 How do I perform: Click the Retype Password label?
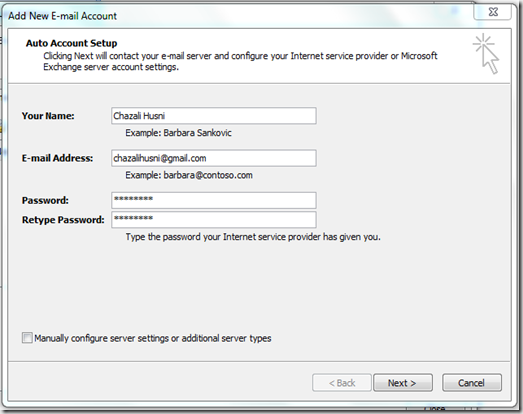63,220
